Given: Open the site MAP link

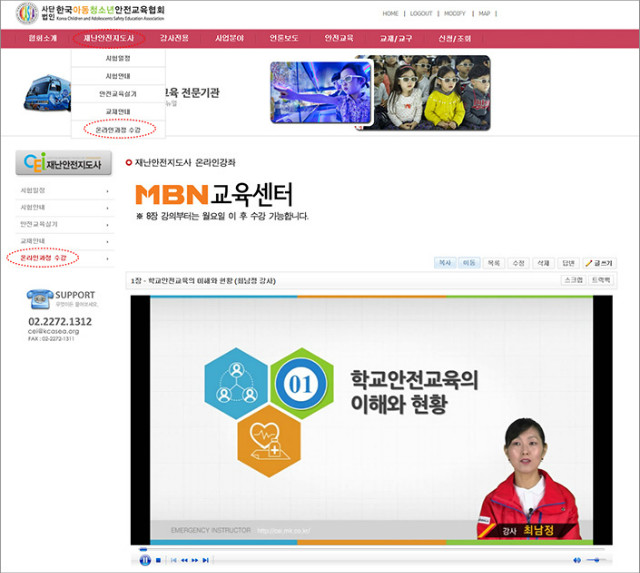Looking at the screenshot, I should tap(484, 13).
